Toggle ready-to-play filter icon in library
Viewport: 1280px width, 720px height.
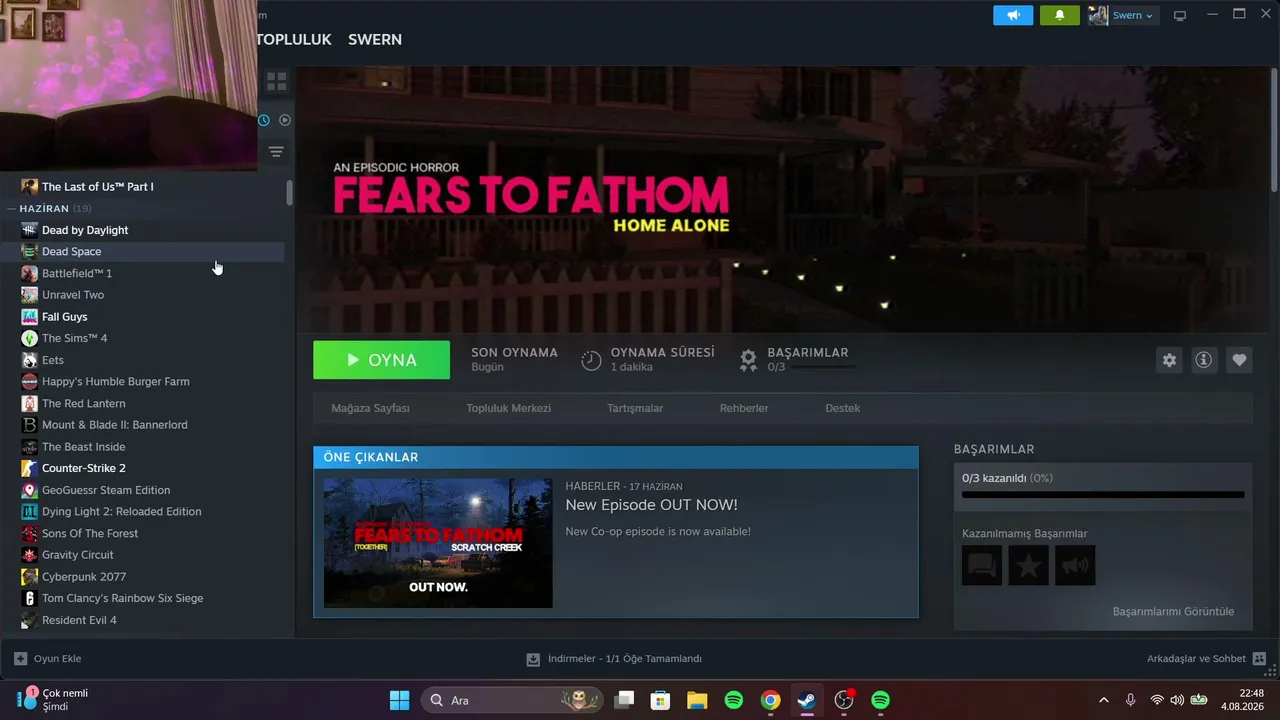pos(285,120)
